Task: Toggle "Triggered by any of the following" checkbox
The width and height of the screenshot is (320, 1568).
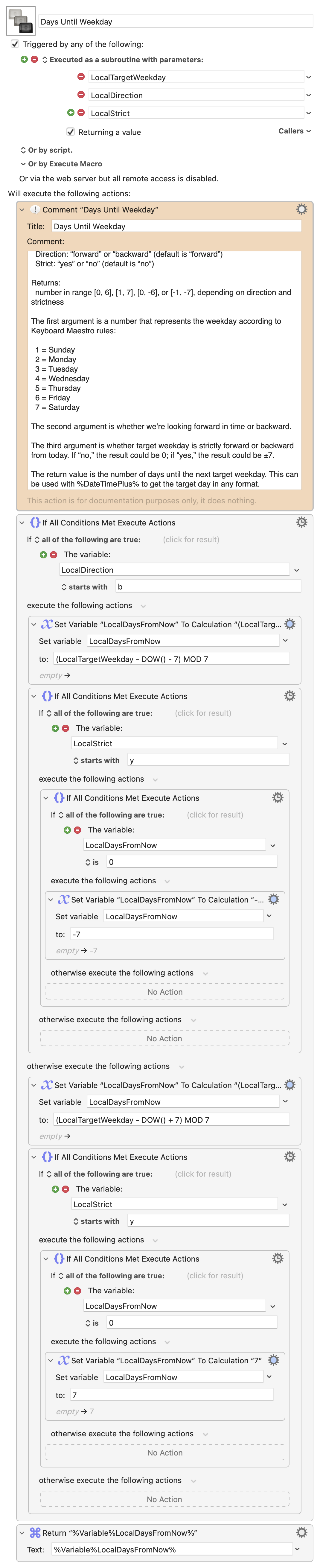Action: [x=15, y=44]
